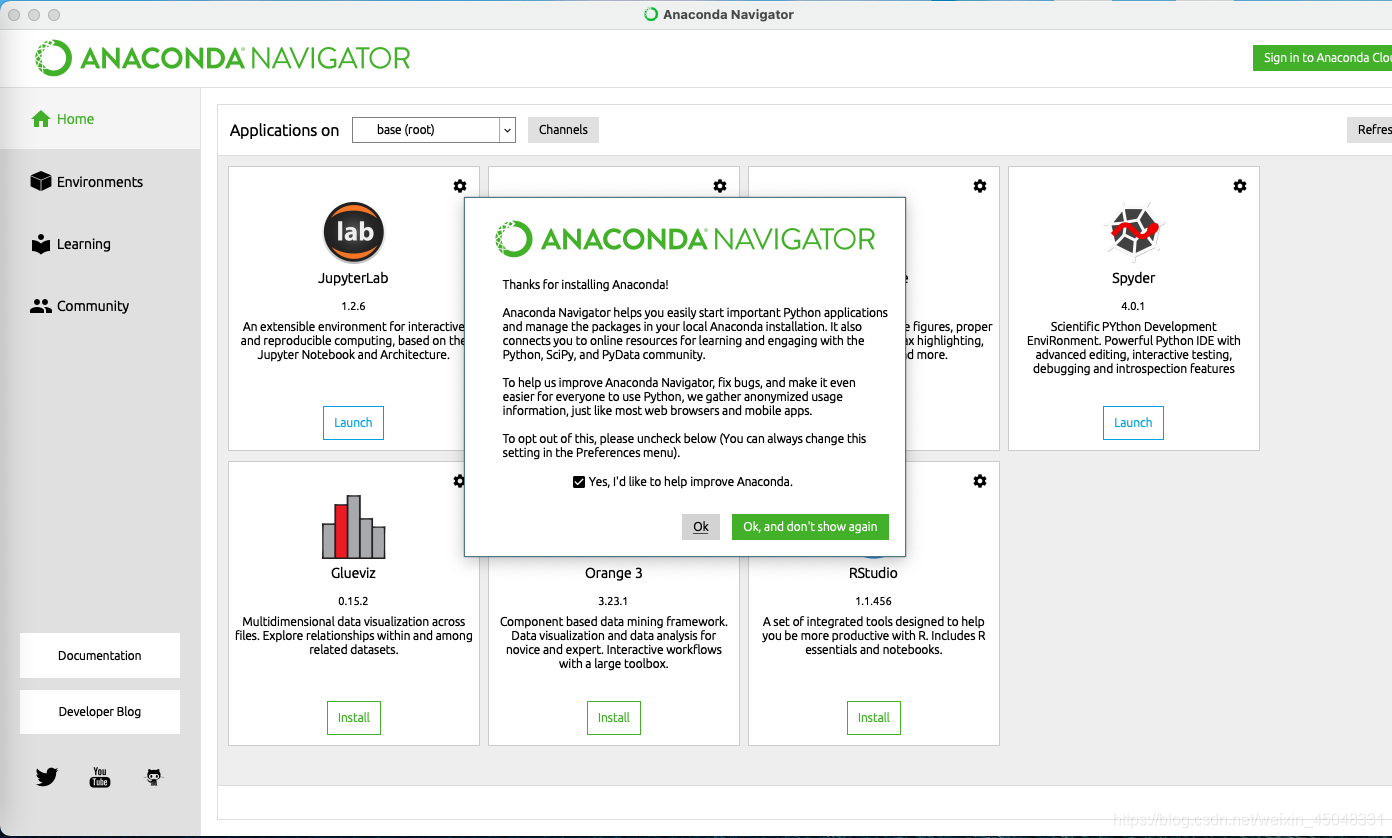Image resolution: width=1392 pixels, height=838 pixels.
Task: Uncheck 'Yes, I'd like to help improve Anaconda'
Action: 579,482
